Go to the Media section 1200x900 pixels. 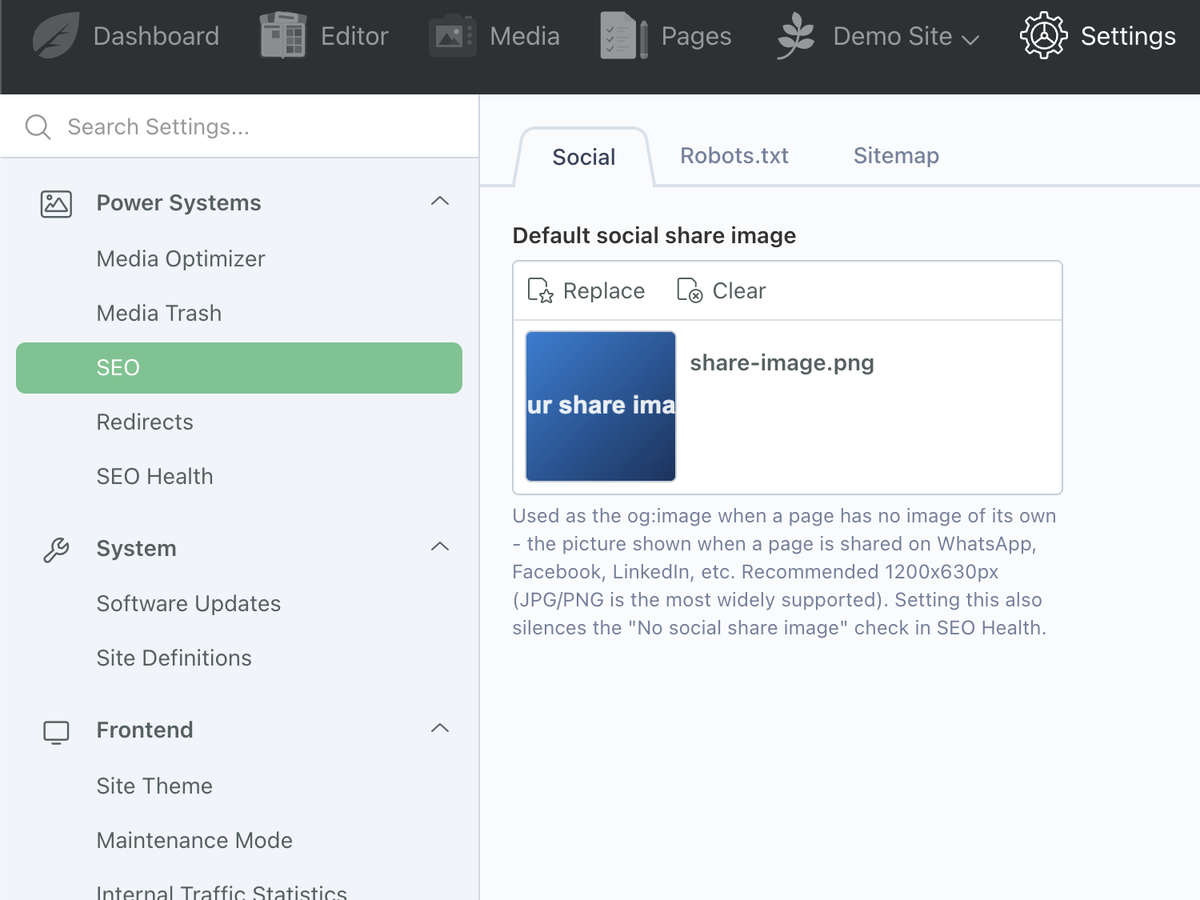pyautogui.click(x=495, y=37)
